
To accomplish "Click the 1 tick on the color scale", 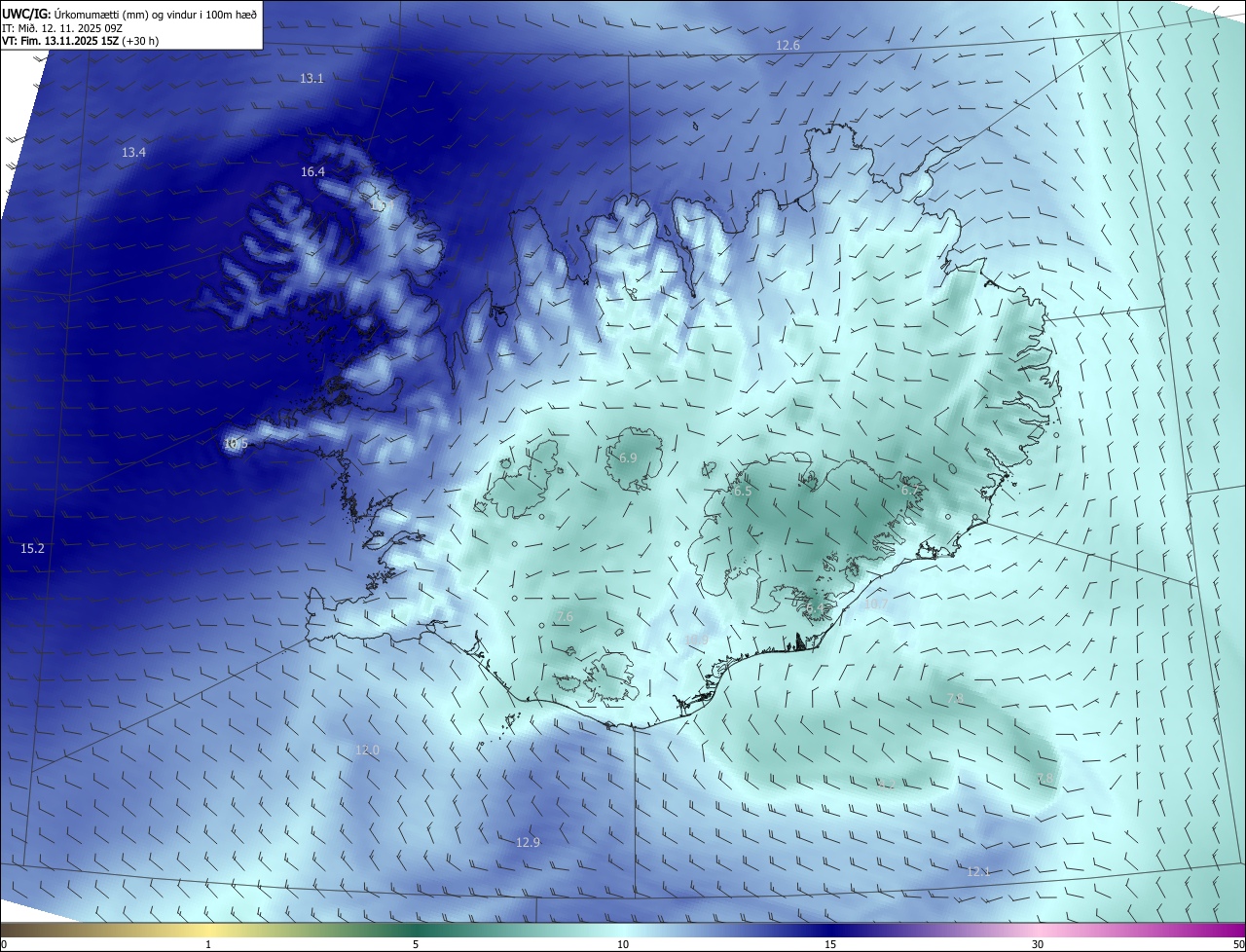I will tap(208, 944).
